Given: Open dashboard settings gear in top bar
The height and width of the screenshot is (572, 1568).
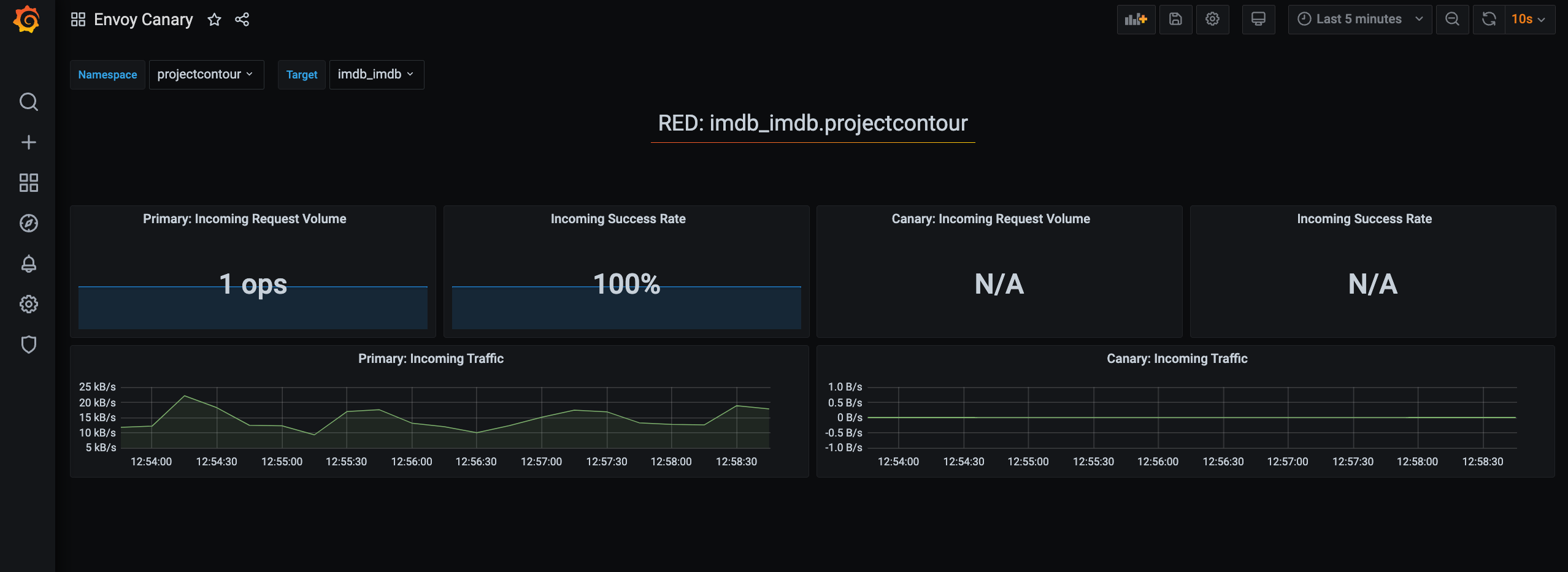Looking at the screenshot, I should (1212, 20).
